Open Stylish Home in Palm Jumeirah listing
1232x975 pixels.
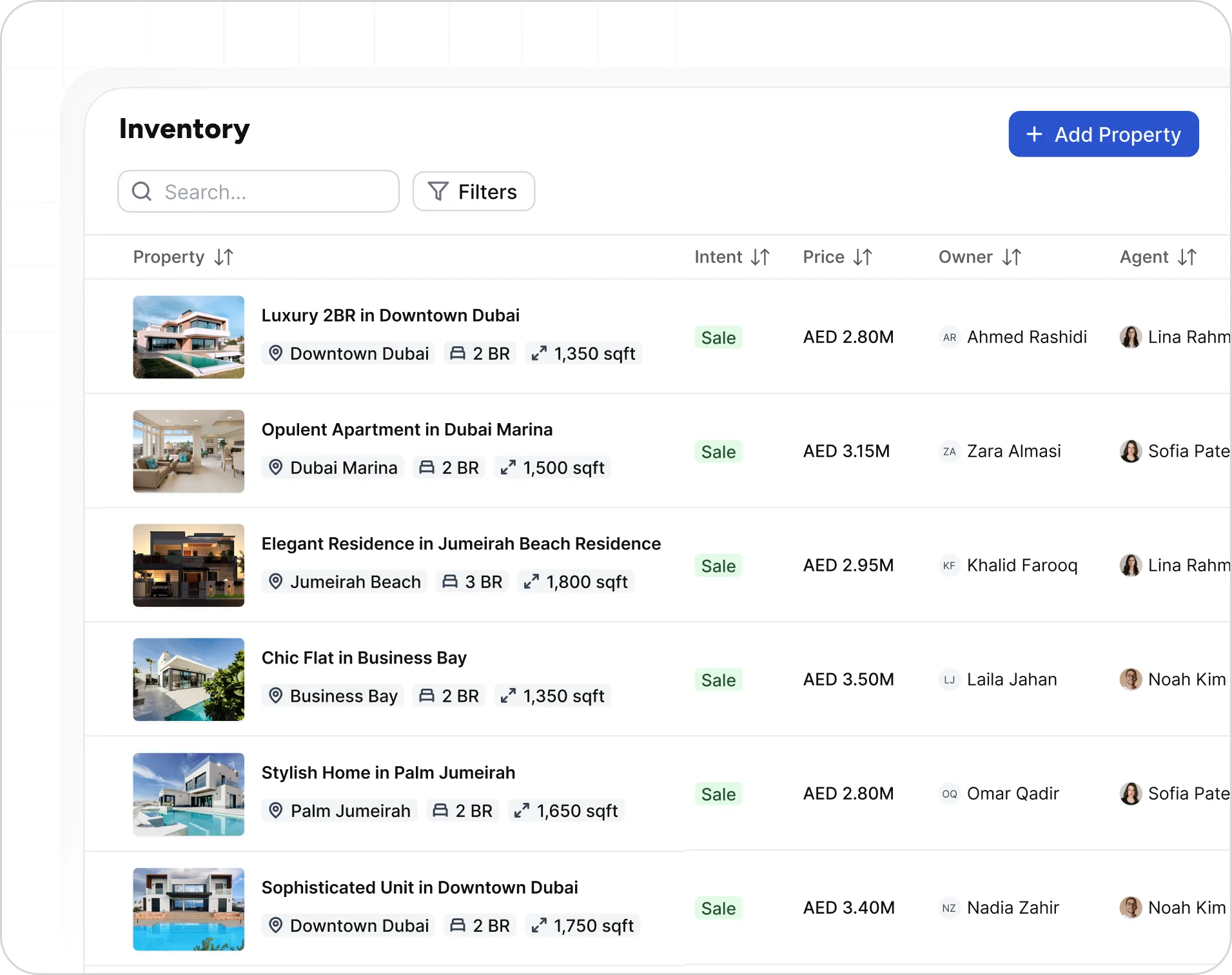click(389, 773)
